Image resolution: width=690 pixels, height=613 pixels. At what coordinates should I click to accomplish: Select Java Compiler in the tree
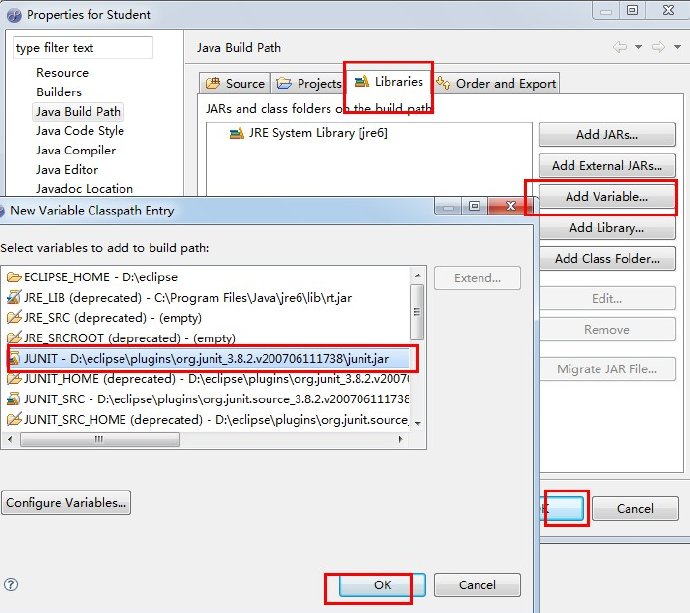pos(76,150)
